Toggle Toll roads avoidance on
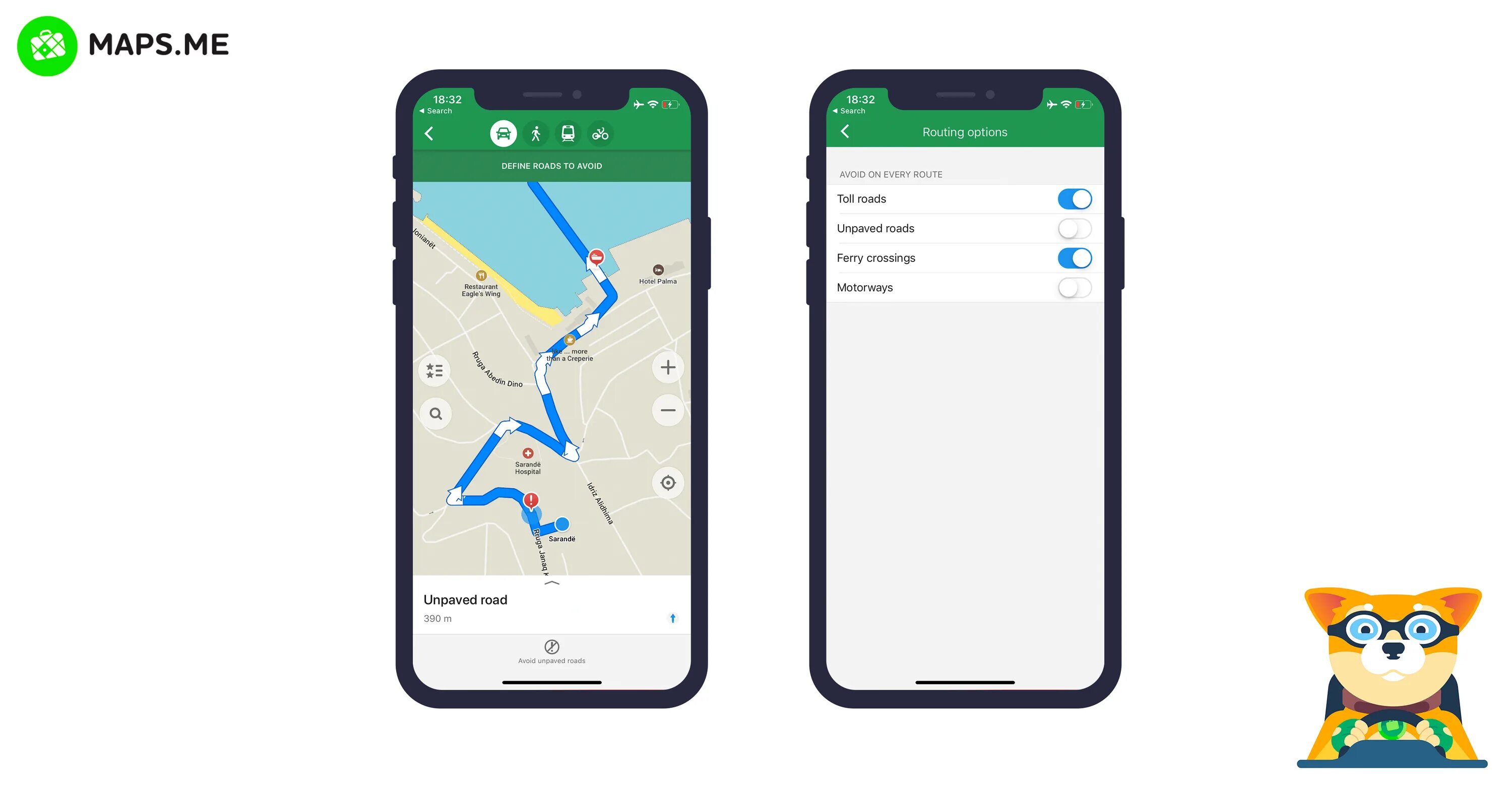The height and width of the screenshot is (786, 1512). click(x=1072, y=198)
